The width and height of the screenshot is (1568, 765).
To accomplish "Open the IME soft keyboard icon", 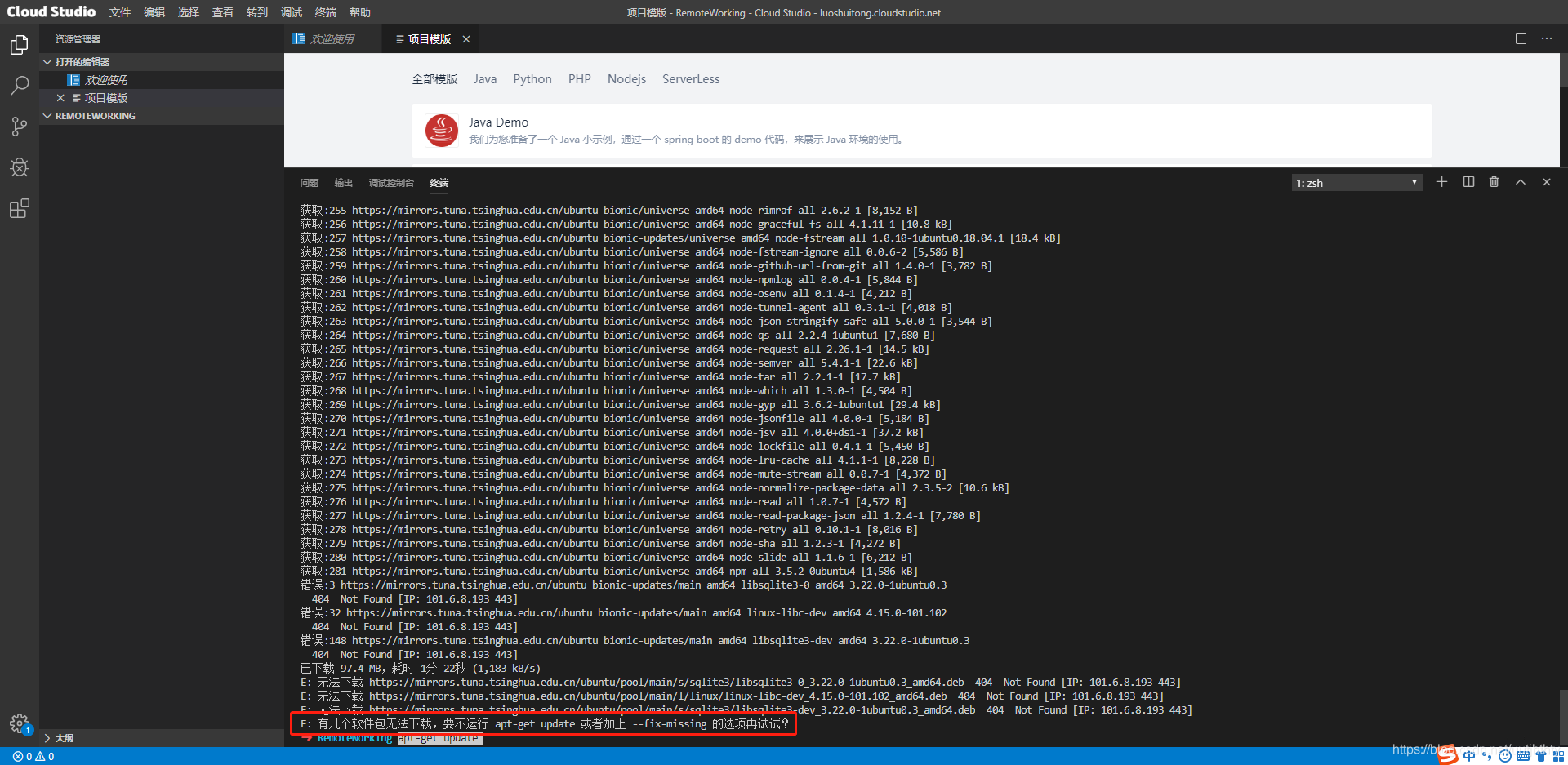I will [1523, 756].
